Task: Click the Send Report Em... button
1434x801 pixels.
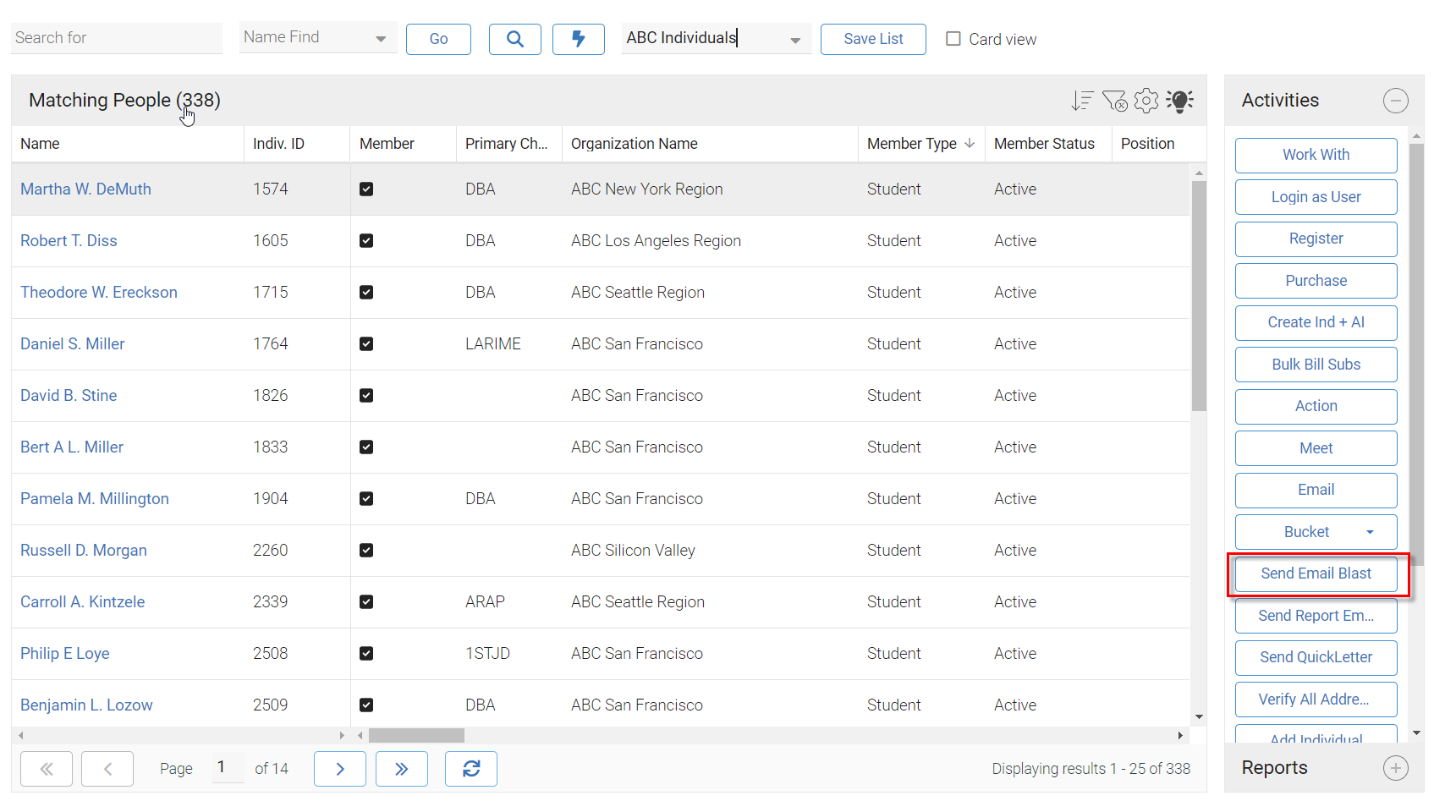Action: tap(1316, 616)
